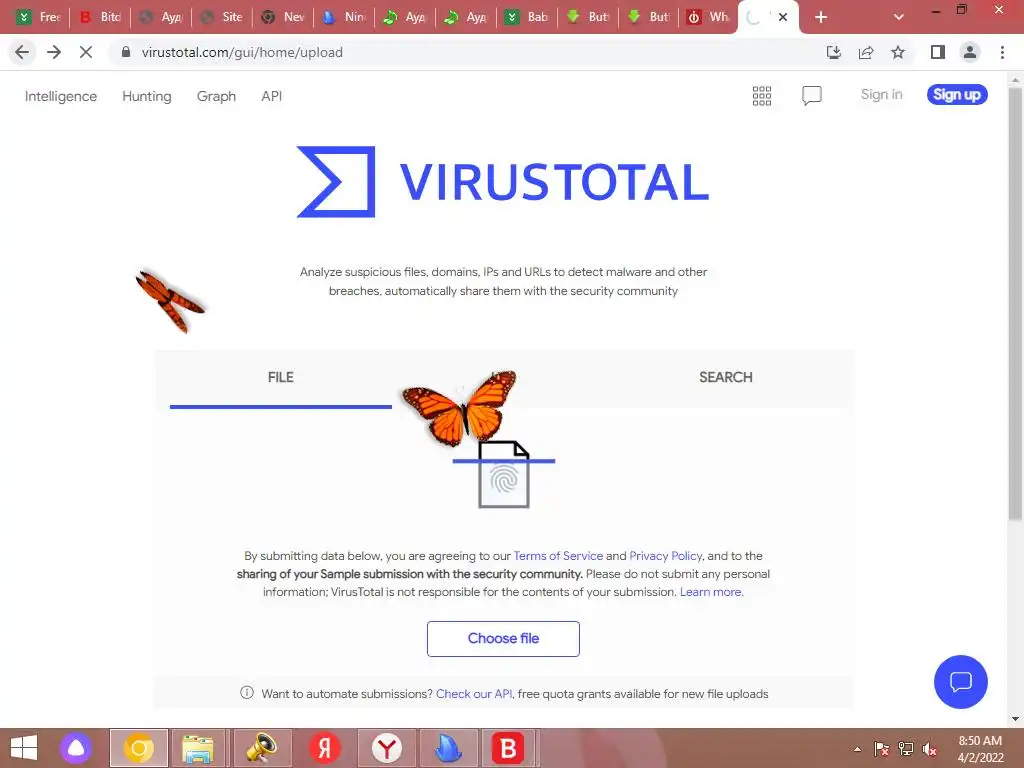The width and height of the screenshot is (1024, 768).
Task: Open the API menu item
Action: [272, 96]
